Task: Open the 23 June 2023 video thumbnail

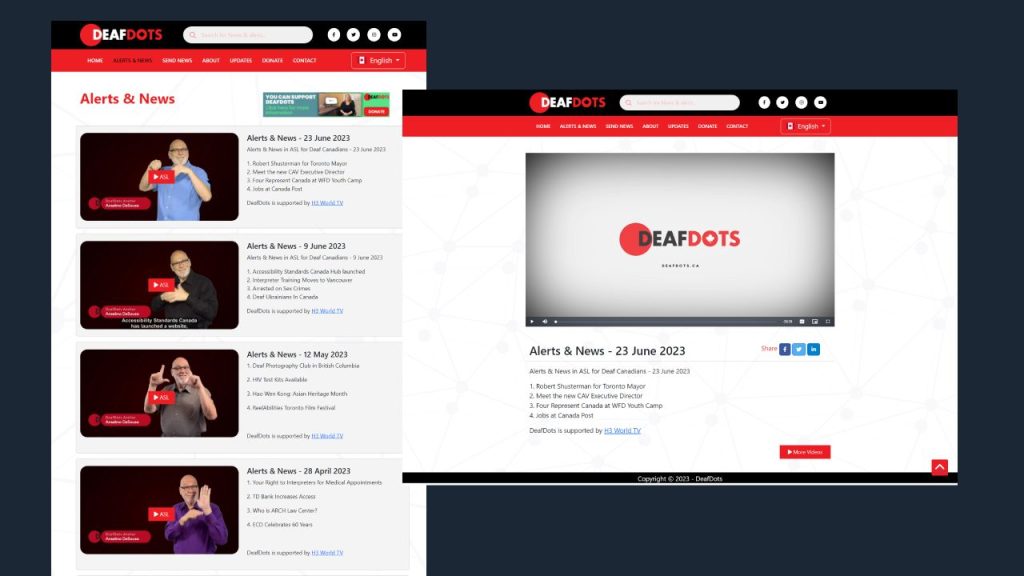Action: 159,177
